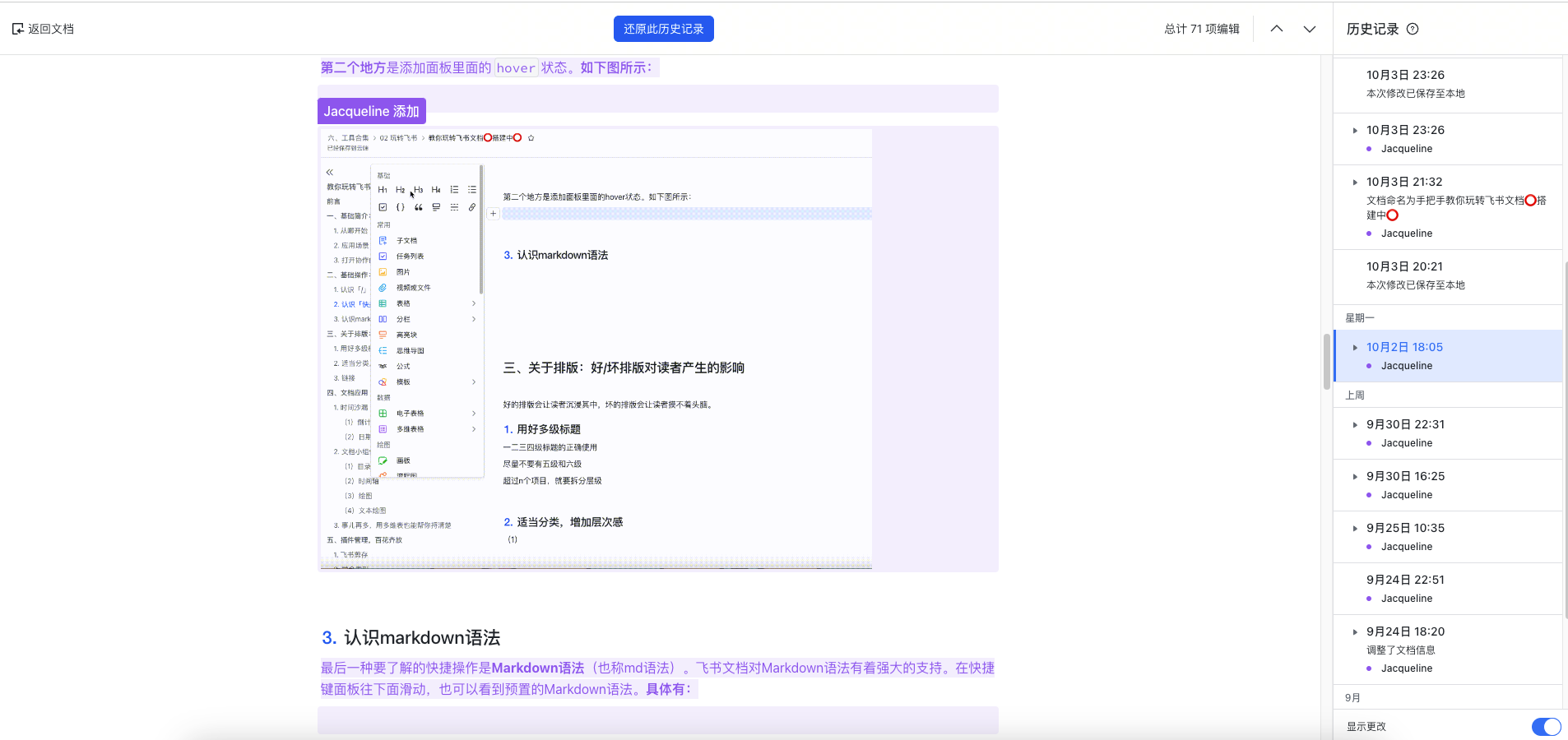The image size is (1568, 740).
Task: Select the 10月3日 20:21 locally saved version
Action: (1405, 266)
